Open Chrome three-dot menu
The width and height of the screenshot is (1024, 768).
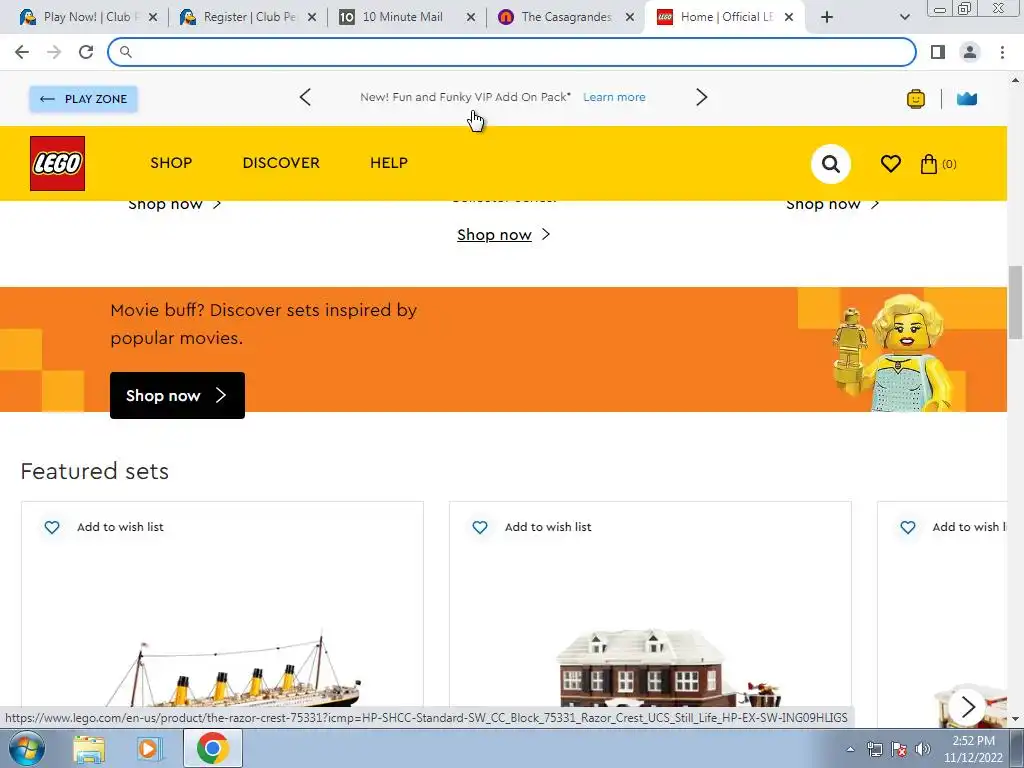[x=1002, y=52]
